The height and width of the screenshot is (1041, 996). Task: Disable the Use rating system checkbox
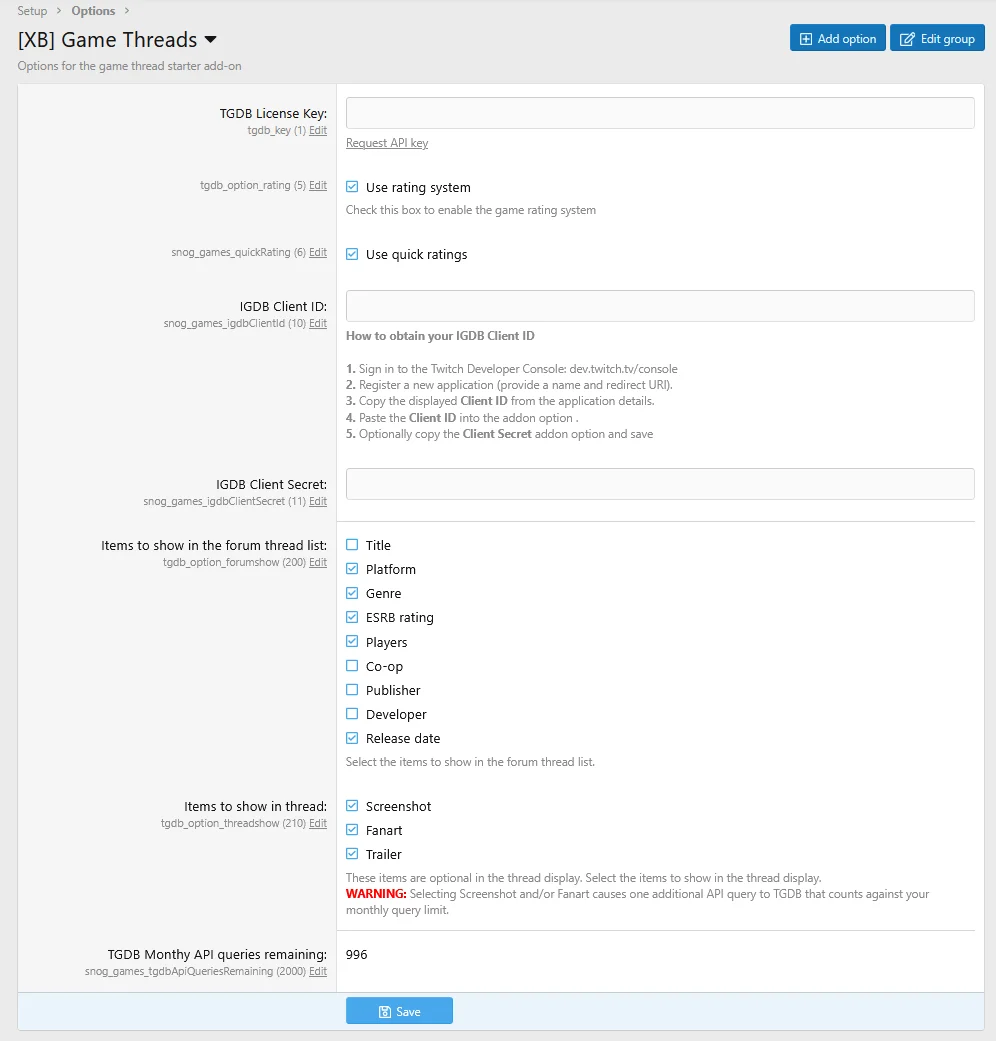point(352,187)
